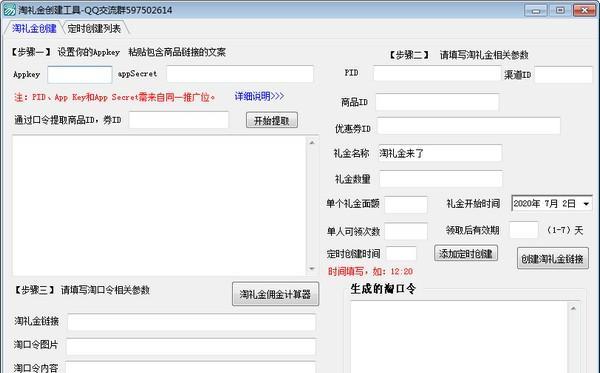Screen dimensions: 600x373
Task: Click the 开始提取 button
Action: 272,121
